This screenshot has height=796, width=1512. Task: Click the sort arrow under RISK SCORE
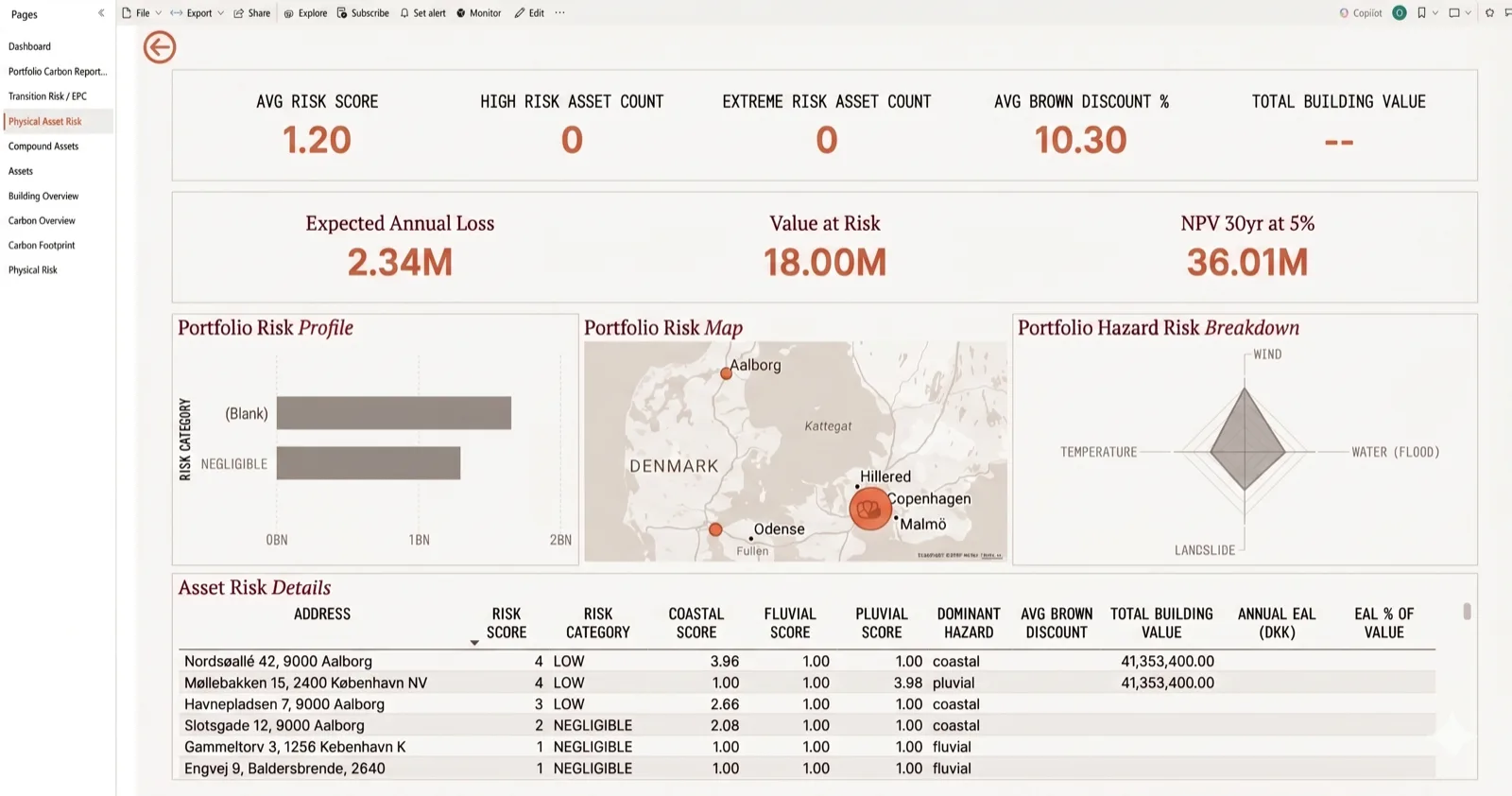pos(474,643)
